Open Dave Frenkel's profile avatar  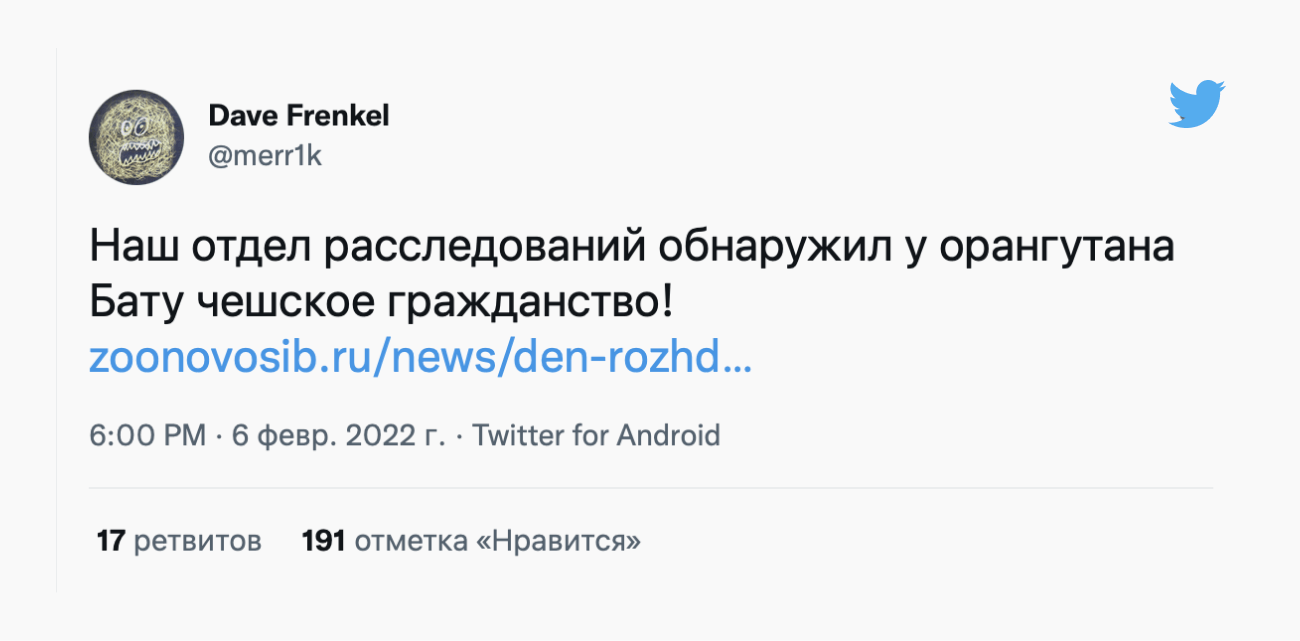tap(136, 136)
